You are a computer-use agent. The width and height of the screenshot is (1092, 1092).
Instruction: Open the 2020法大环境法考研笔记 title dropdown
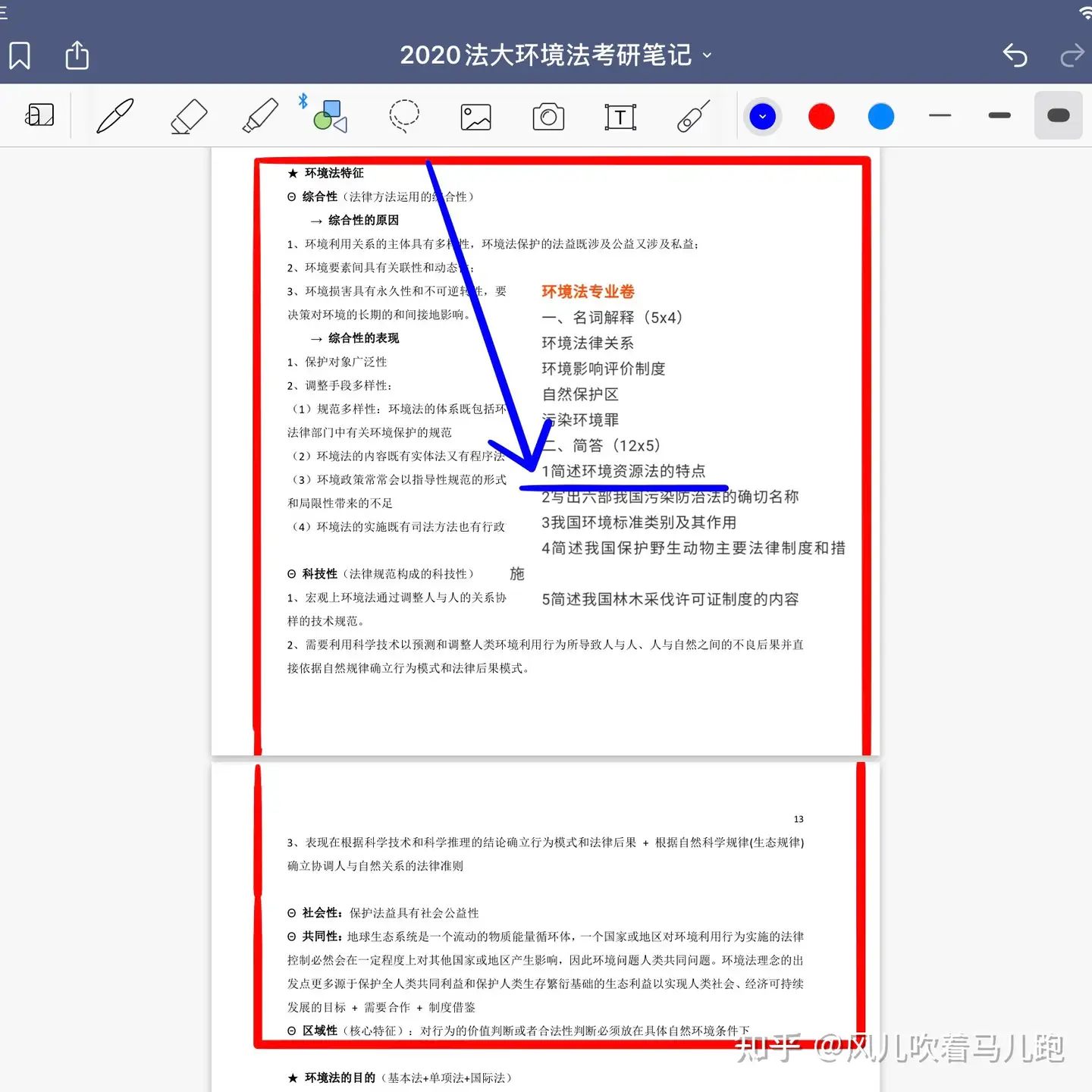pos(556,55)
